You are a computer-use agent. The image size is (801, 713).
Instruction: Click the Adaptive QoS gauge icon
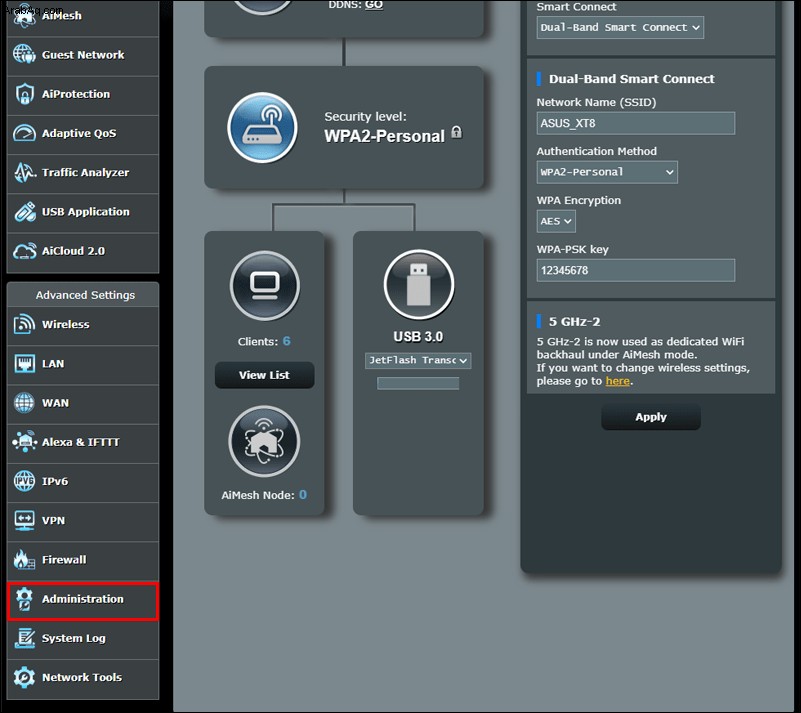tap(24, 133)
